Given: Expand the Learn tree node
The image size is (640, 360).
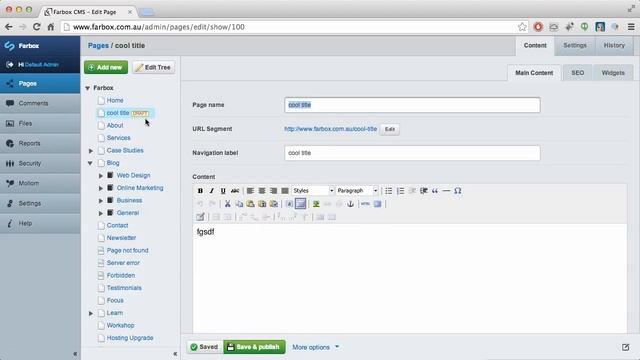Looking at the screenshot, I should [x=91, y=313].
